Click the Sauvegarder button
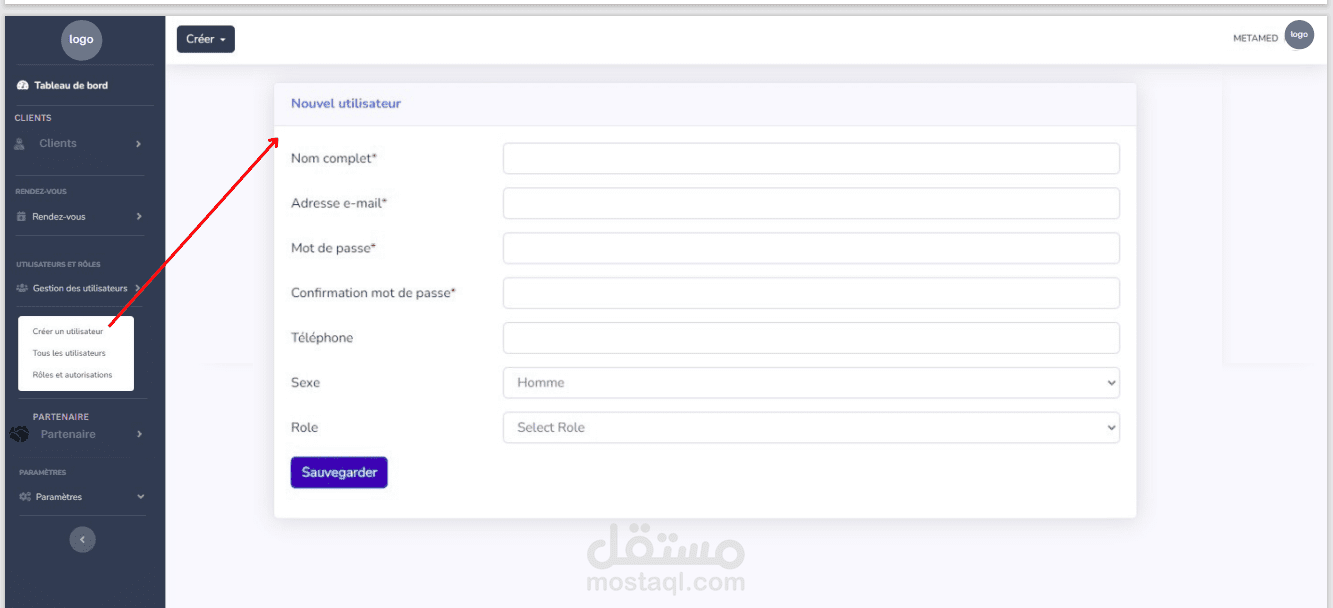Image resolution: width=1333 pixels, height=608 pixels. coord(339,473)
